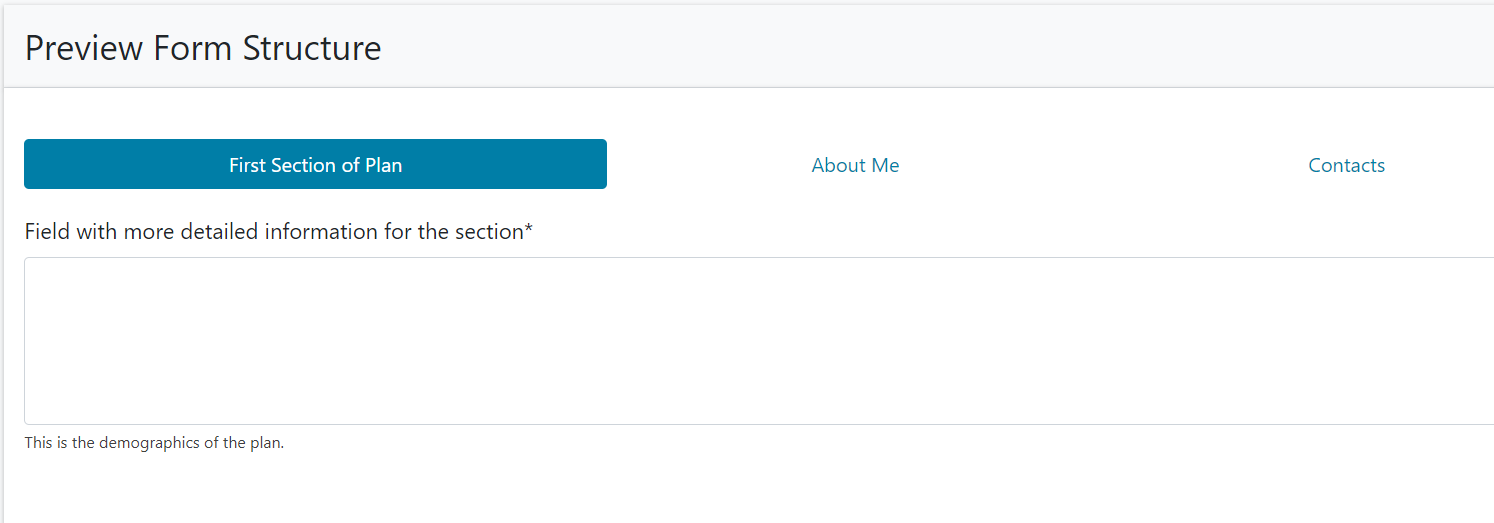This screenshot has width=1494, height=523.
Task: Go to the About Me section
Action: pos(855,166)
